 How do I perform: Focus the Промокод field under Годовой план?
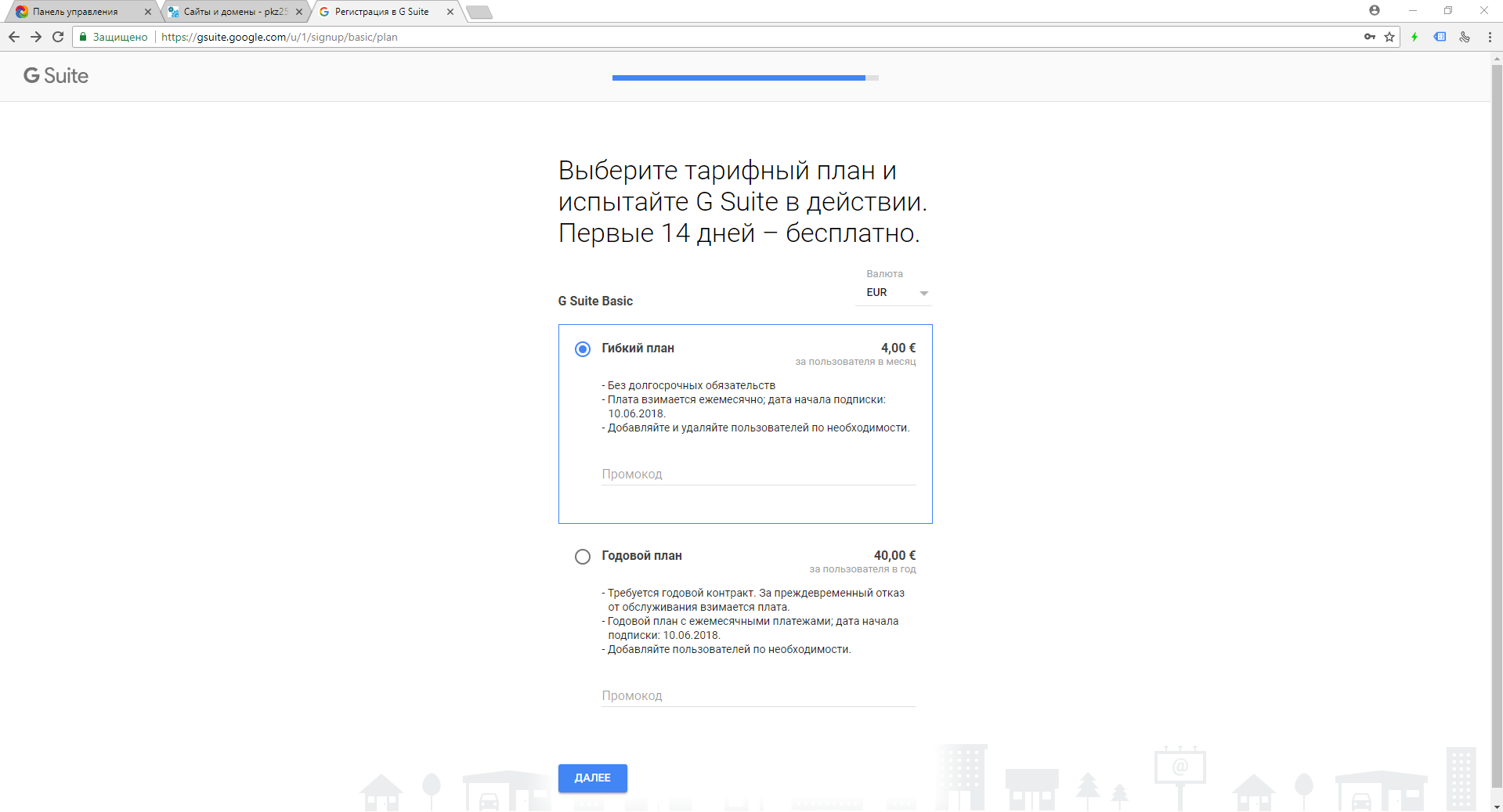click(x=758, y=695)
